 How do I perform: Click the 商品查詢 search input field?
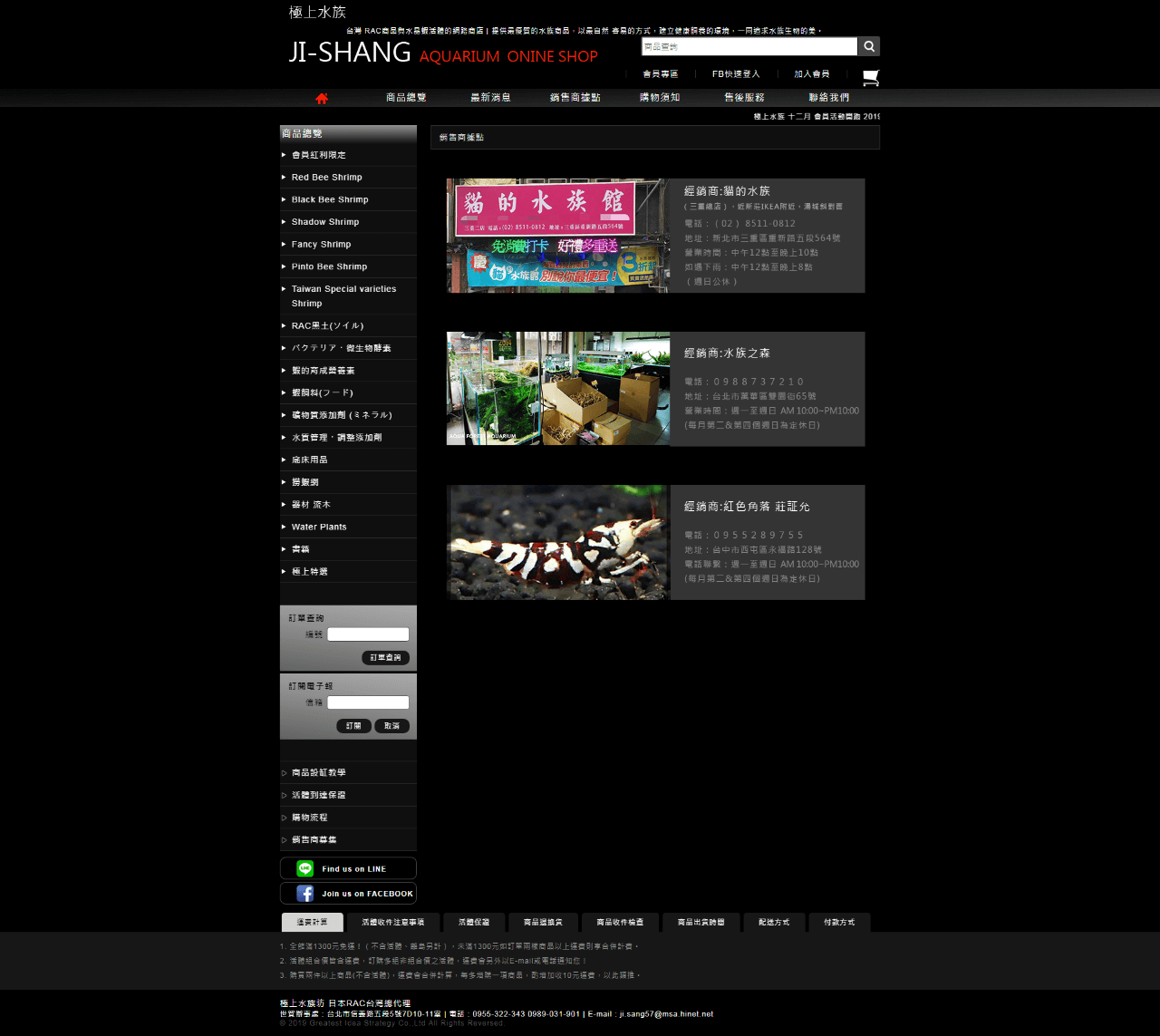(x=749, y=46)
